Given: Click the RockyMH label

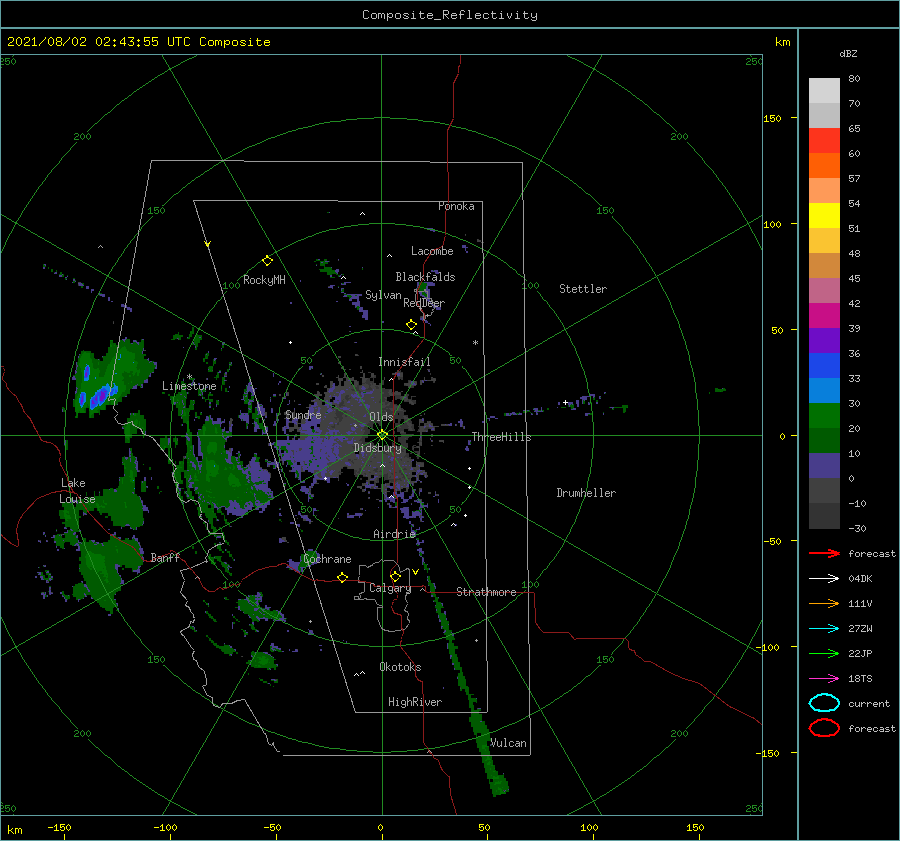Looking at the screenshot, I should (x=264, y=280).
